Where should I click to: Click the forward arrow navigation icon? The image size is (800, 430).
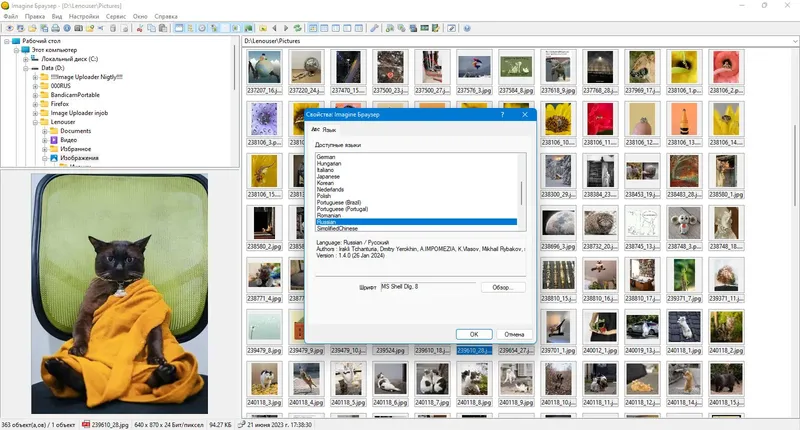tap(286, 28)
